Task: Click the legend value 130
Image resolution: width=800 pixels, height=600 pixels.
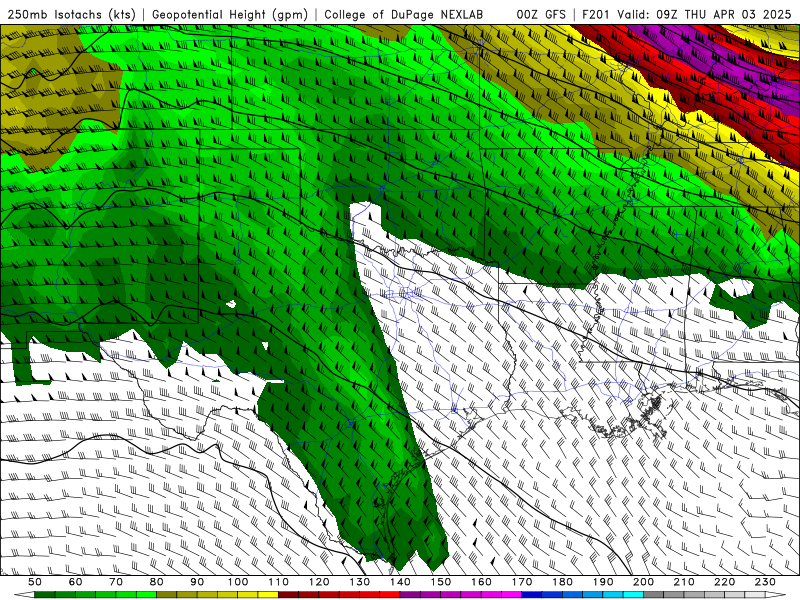Action: point(359,582)
